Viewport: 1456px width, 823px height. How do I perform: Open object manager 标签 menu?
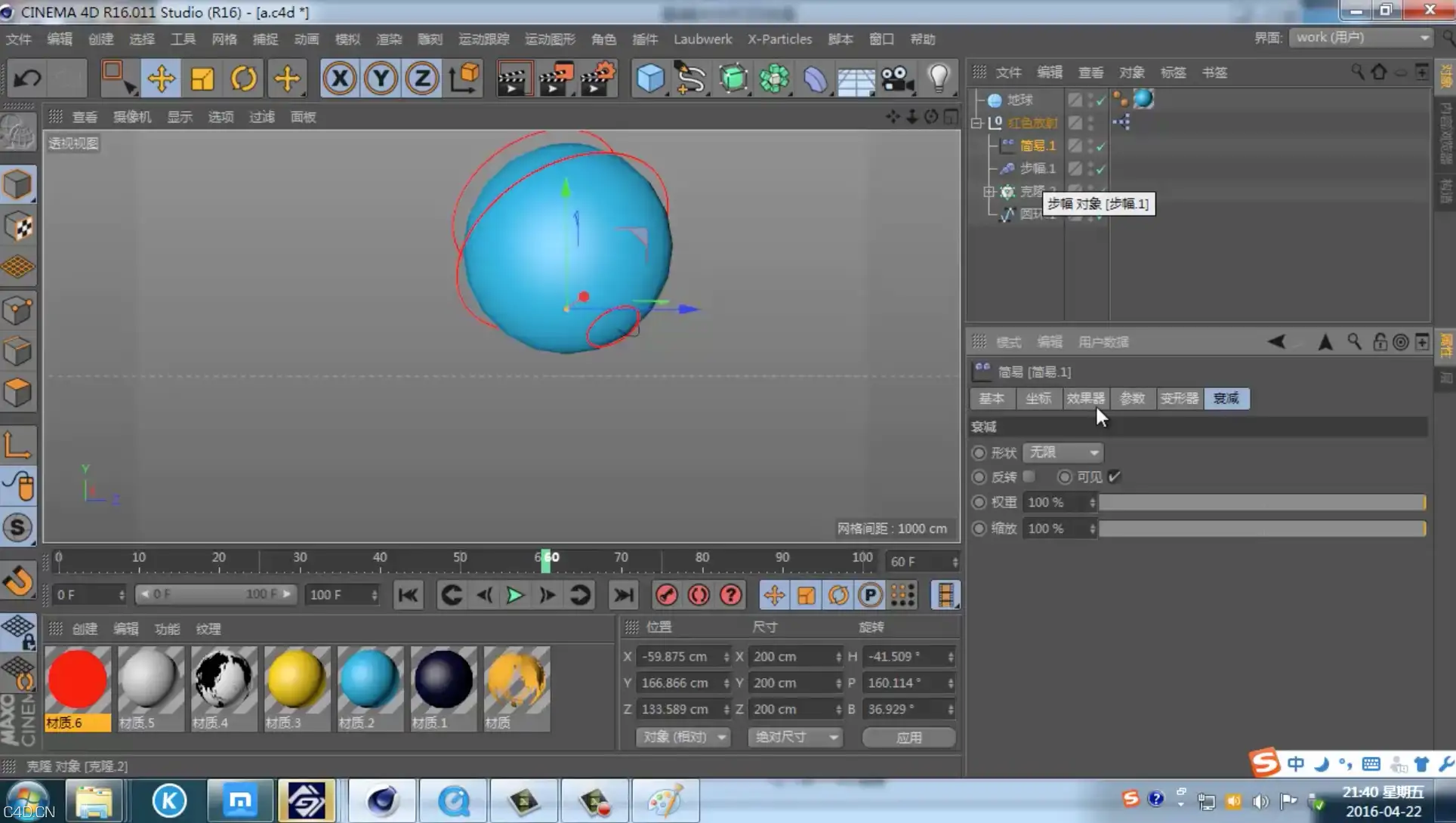pyautogui.click(x=1173, y=72)
